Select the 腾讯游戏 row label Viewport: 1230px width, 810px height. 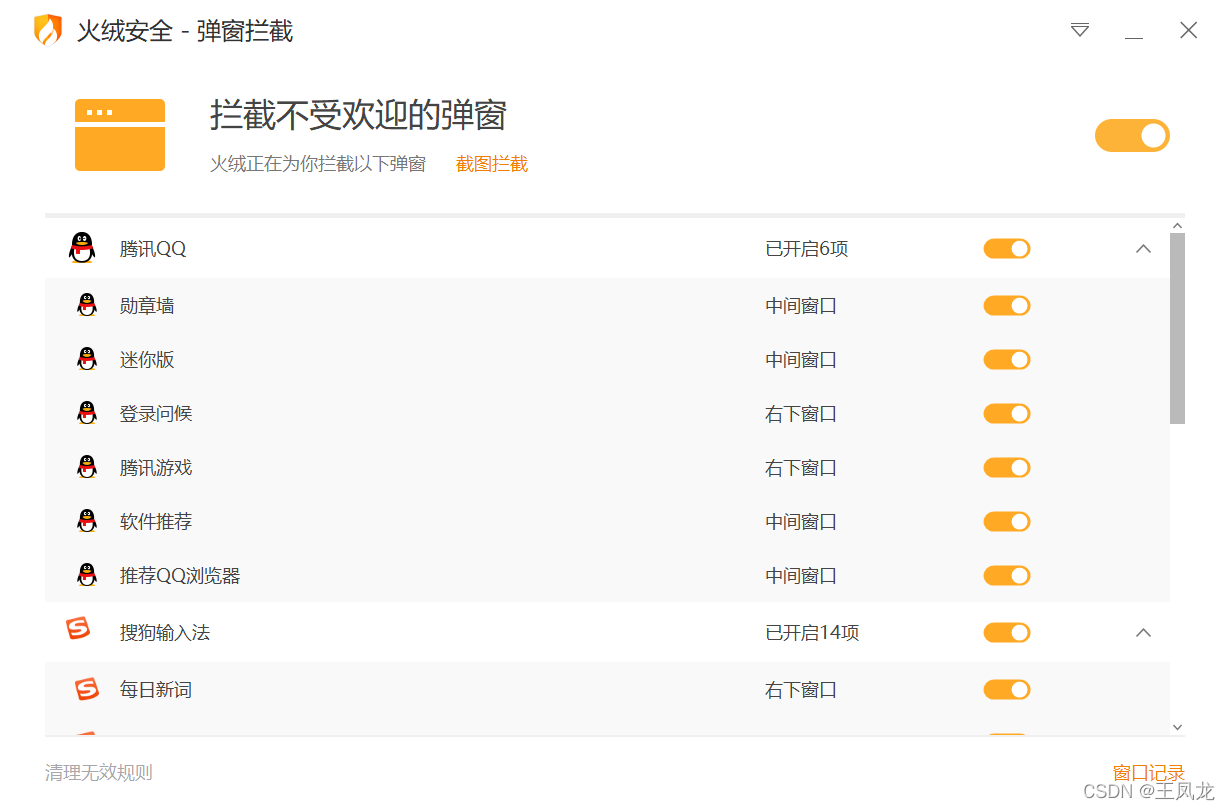pos(156,468)
